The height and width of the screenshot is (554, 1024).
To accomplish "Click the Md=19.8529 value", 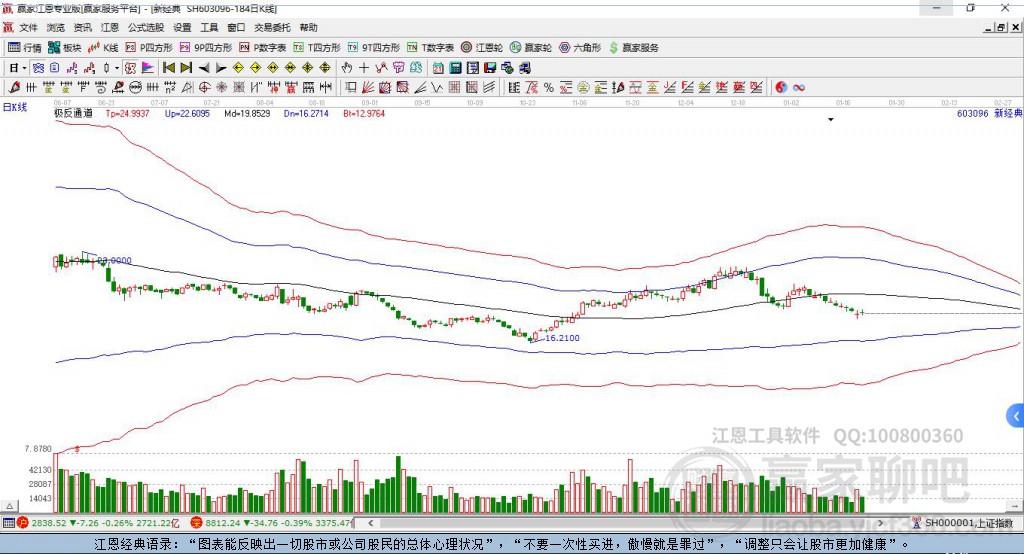I will [x=247, y=114].
